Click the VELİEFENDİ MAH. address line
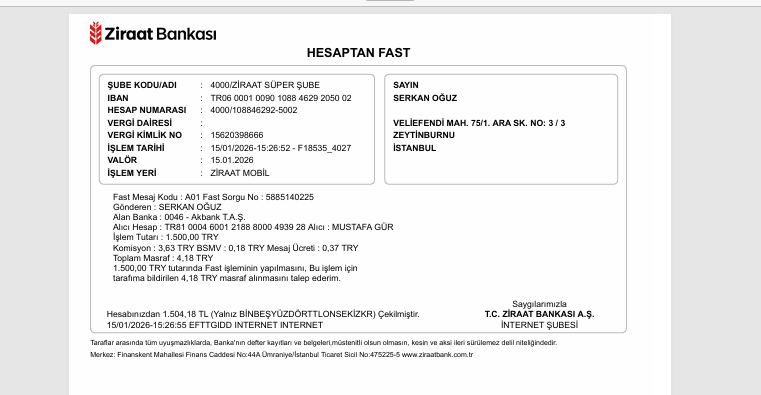The image size is (761, 395). click(479, 123)
